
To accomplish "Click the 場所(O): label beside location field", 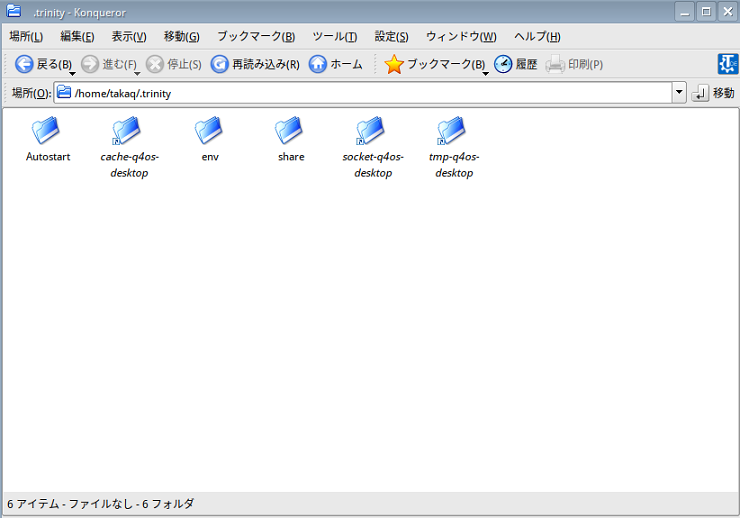I will [31, 93].
